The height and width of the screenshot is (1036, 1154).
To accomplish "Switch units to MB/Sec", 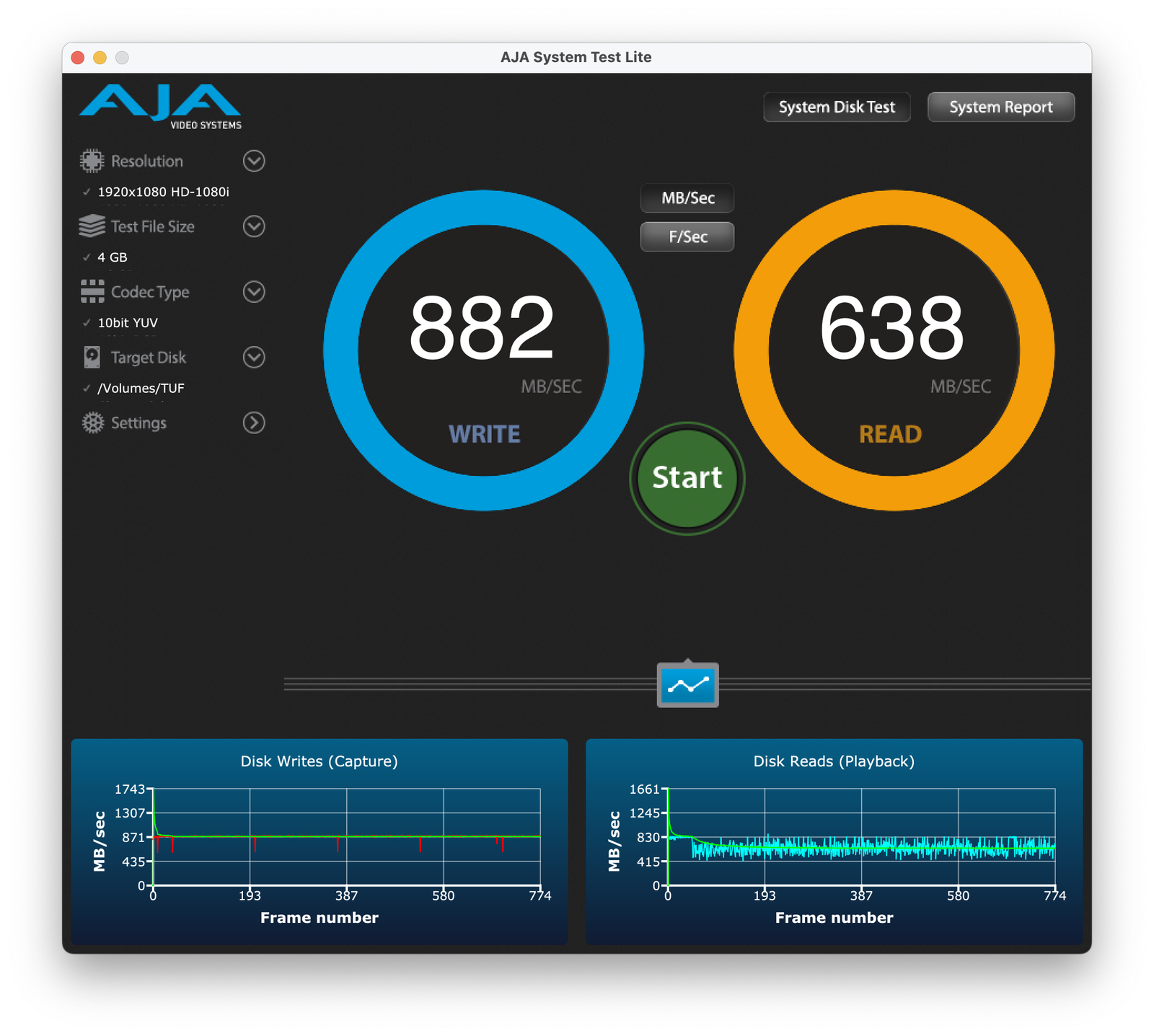I will coord(687,198).
